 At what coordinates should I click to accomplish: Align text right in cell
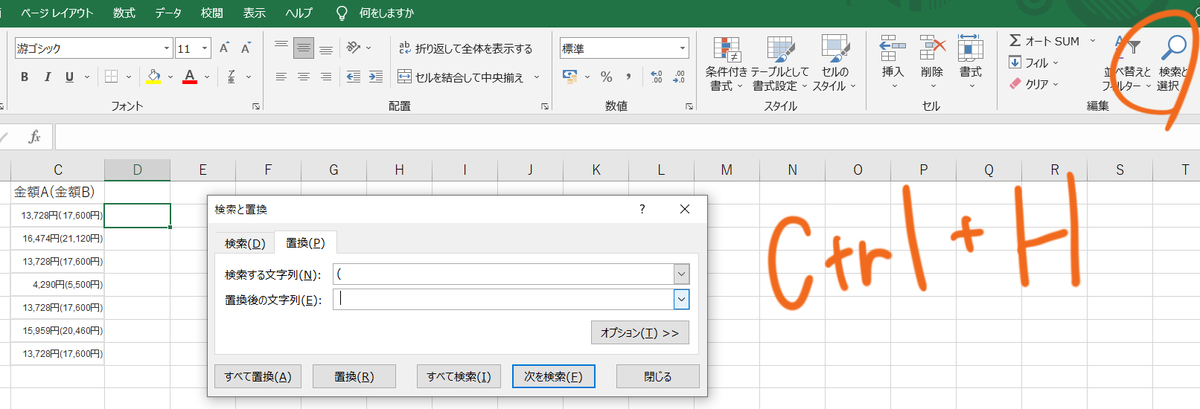[327, 77]
